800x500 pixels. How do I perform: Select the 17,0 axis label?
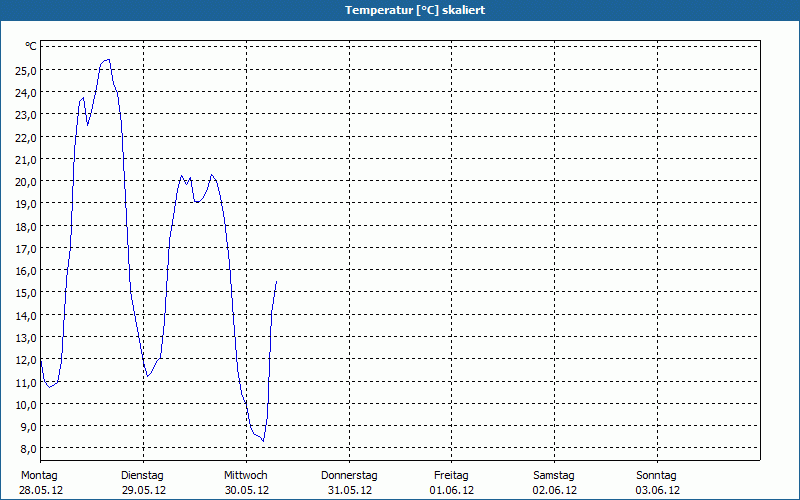tap(26, 248)
